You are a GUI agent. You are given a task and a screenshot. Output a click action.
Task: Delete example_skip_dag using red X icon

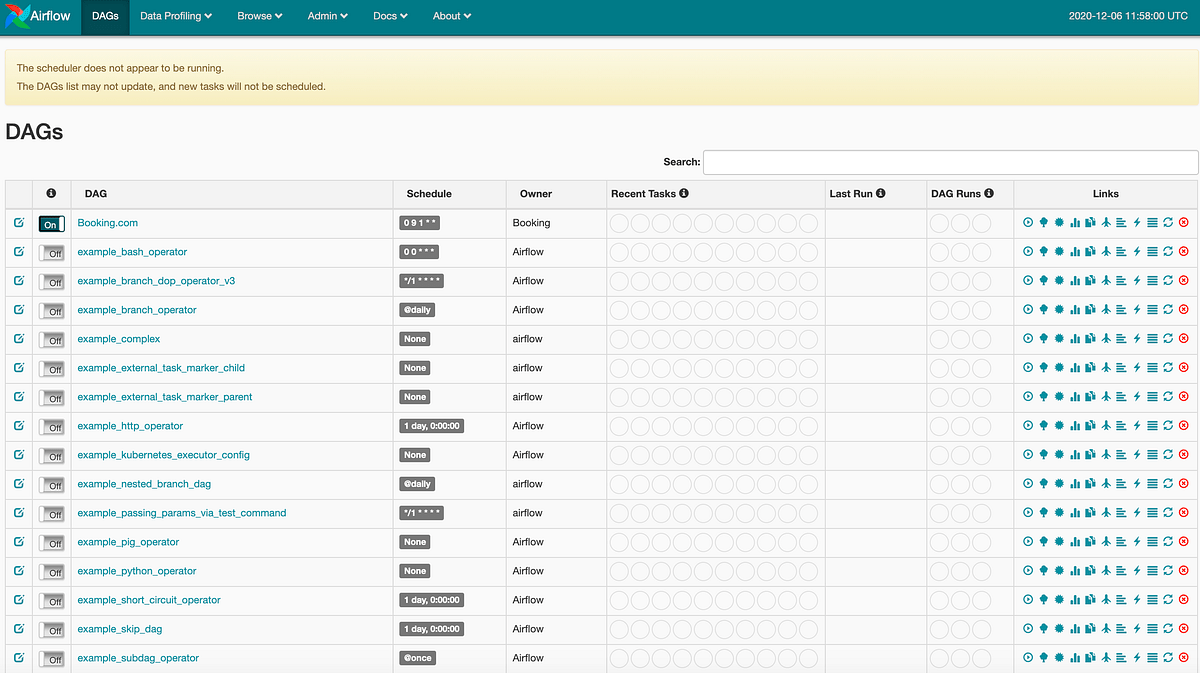coord(1183,628)
